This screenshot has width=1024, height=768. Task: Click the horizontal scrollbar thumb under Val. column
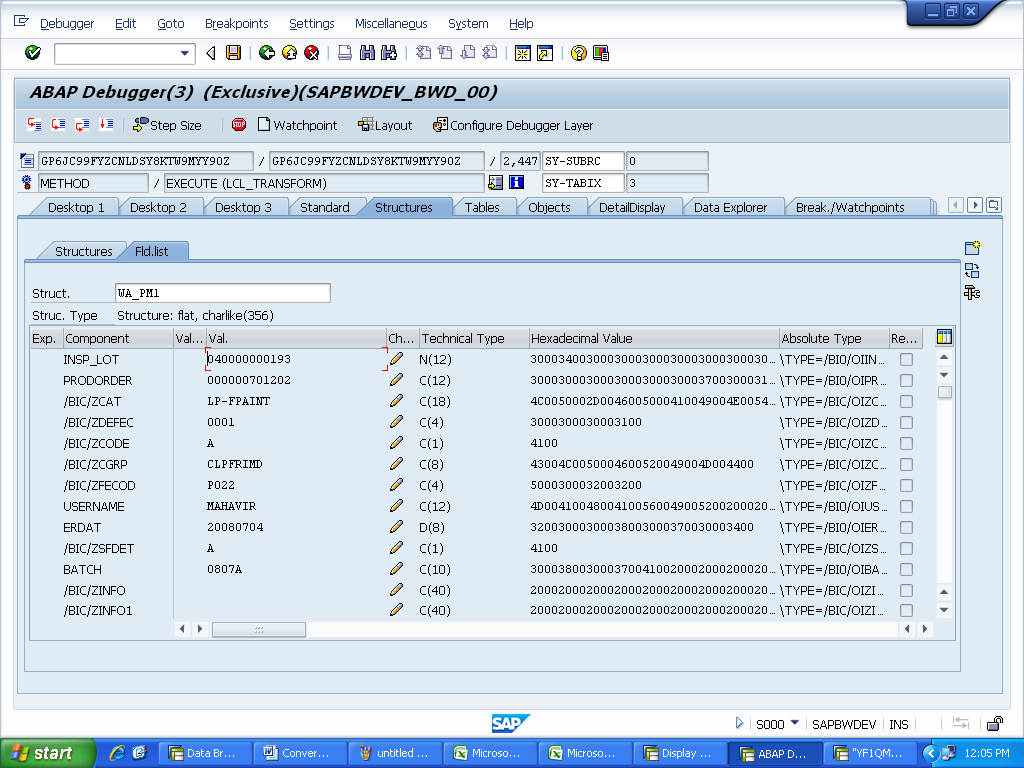(259, 629)
